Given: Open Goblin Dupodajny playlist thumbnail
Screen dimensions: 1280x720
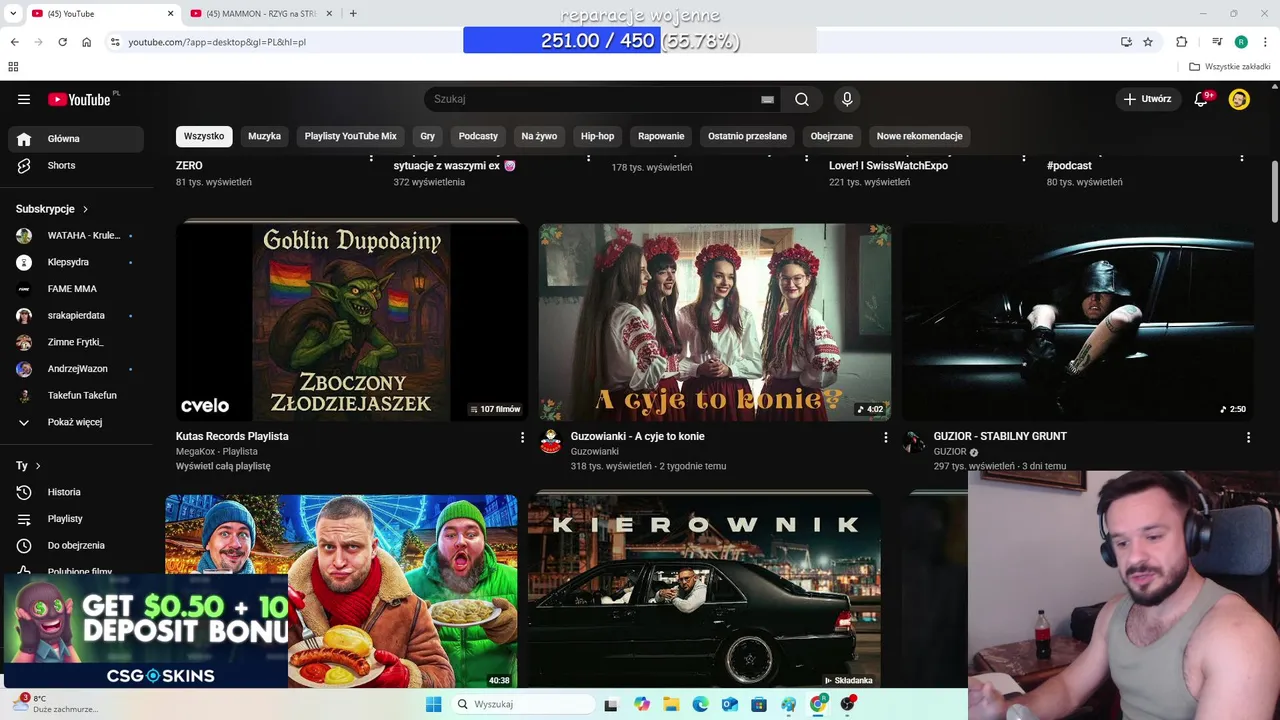Looking at the screenshot, I should pos(352,321).
